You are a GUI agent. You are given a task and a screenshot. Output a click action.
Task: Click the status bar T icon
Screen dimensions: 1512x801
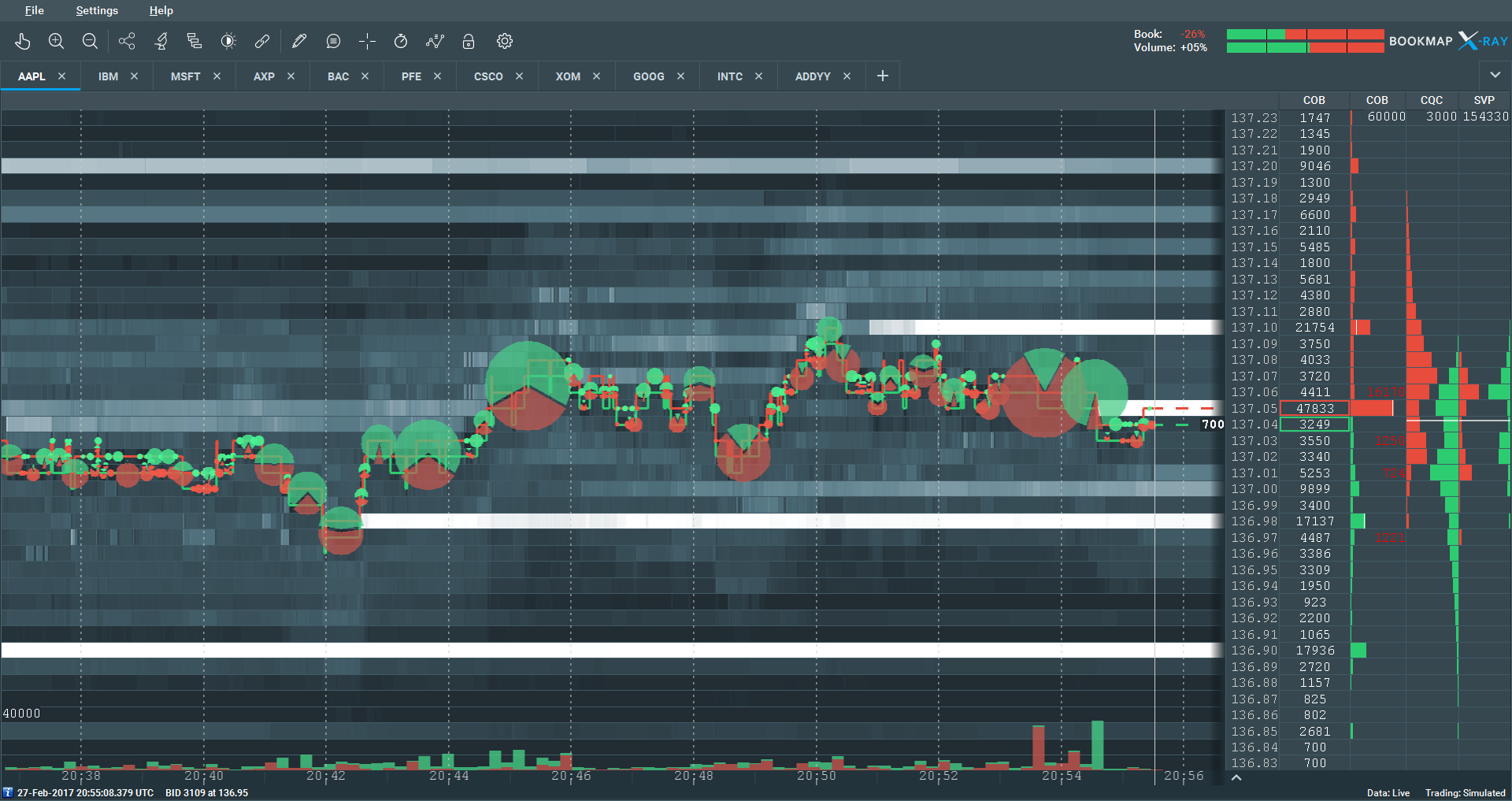(x=8, y=793)
